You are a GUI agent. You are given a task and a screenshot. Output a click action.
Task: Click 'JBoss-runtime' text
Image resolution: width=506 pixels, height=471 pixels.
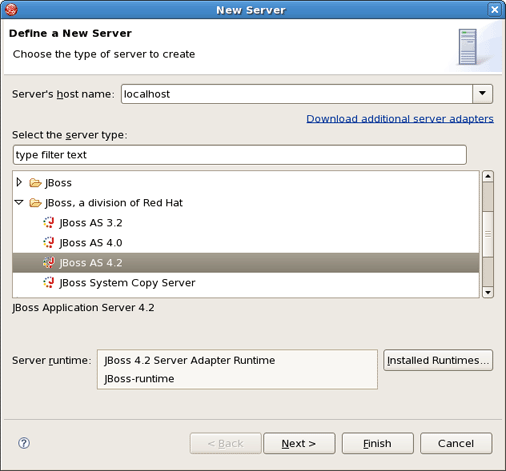[x=139, y=379]
